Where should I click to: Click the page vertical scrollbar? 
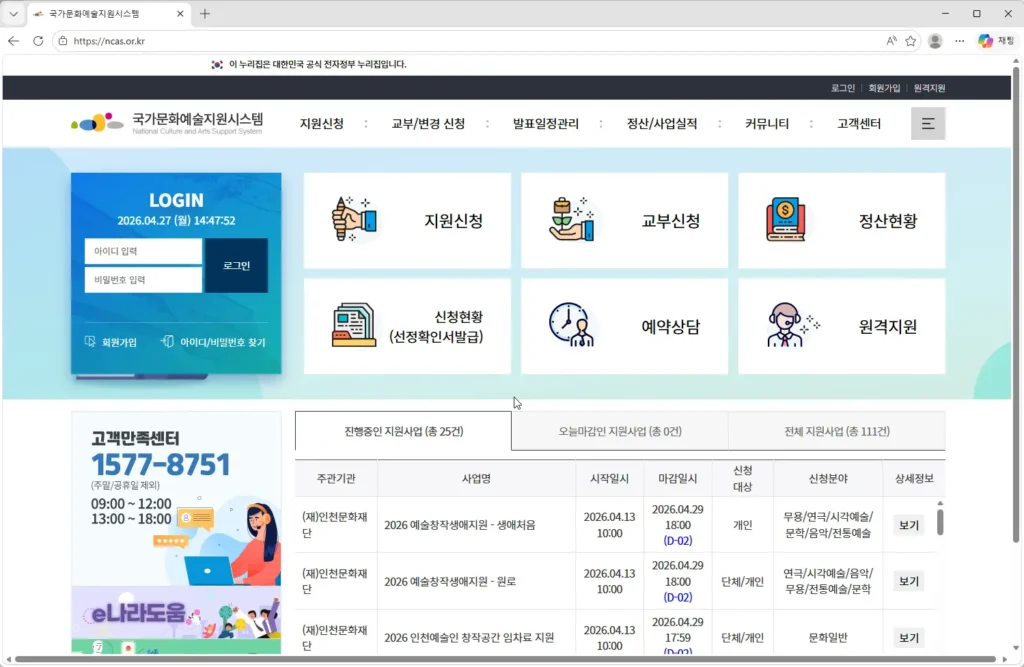[x=1016, y=304]
